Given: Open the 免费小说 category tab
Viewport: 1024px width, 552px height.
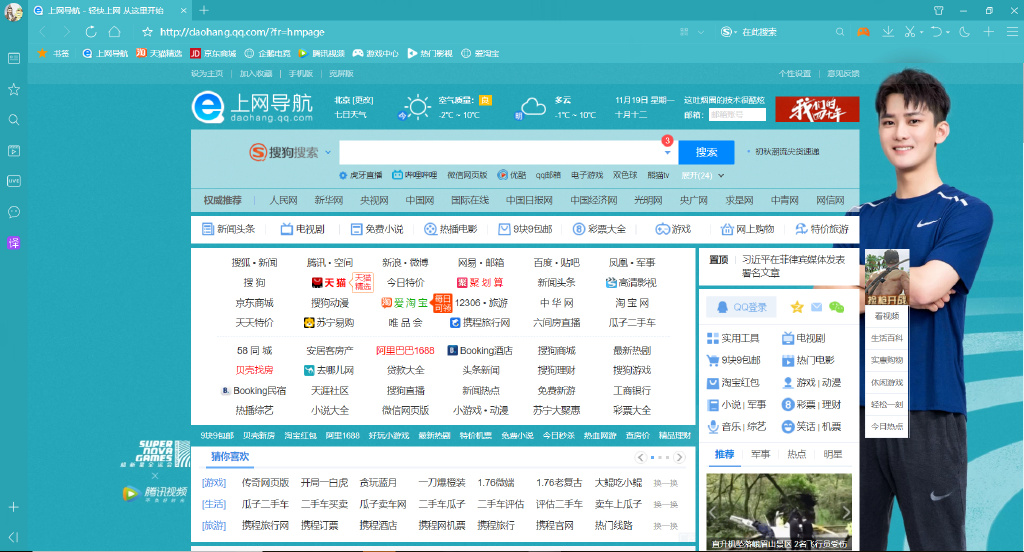Looking at the screenshot, I should point(377,229).
